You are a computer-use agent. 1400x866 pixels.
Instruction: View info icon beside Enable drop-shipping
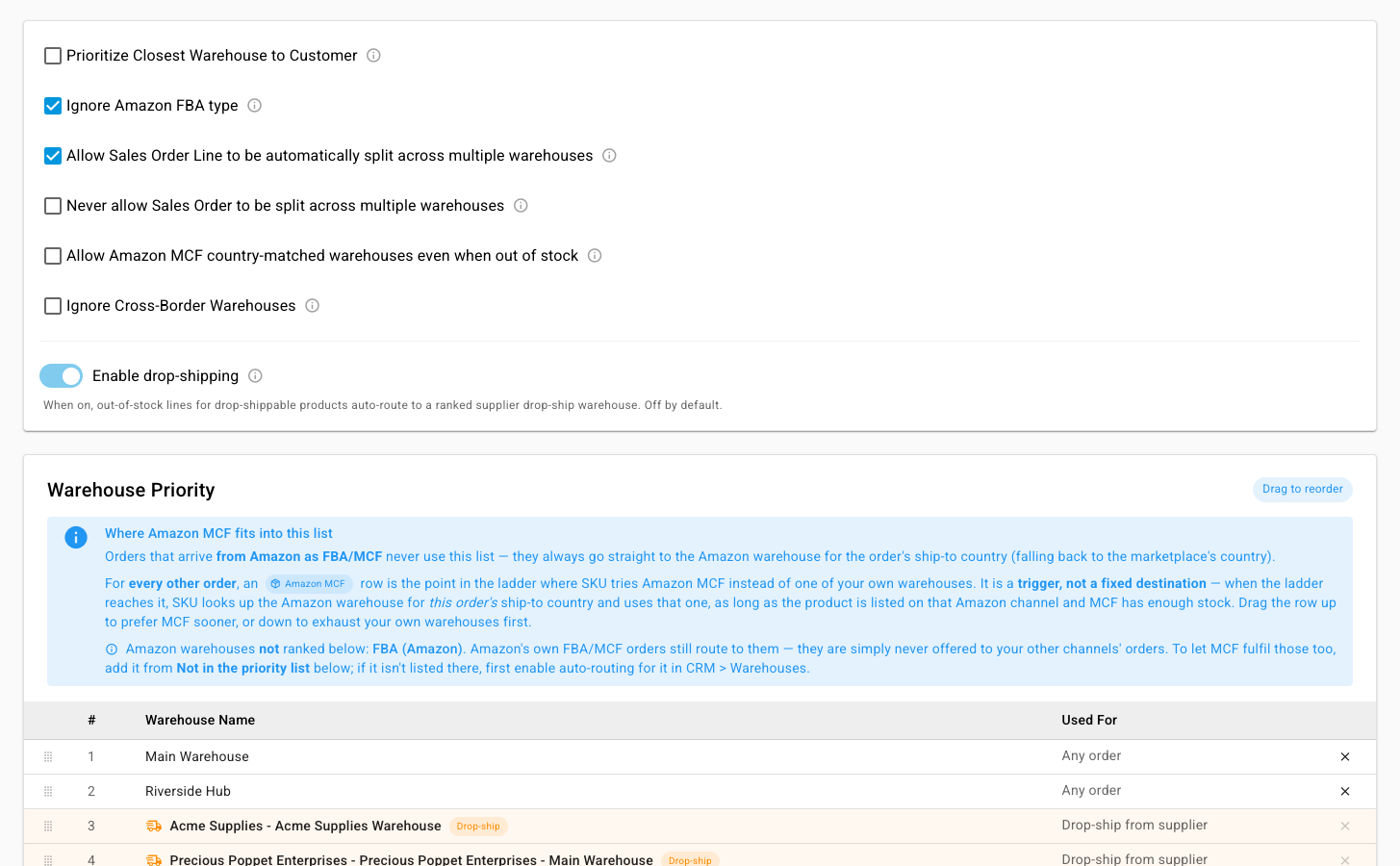(x=255, y=376)
